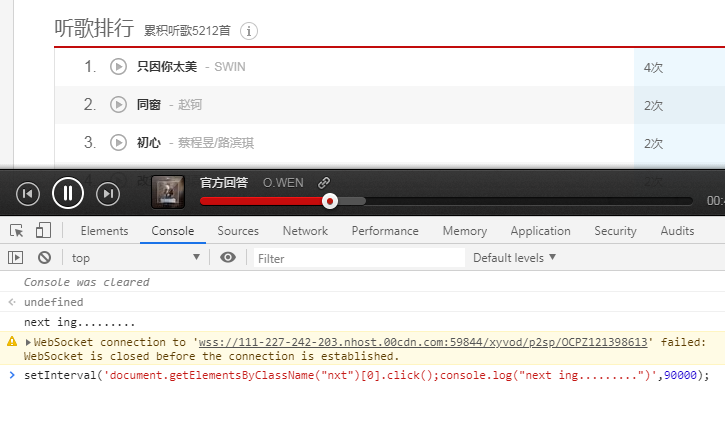Play the song 只因你太美
This screenshot has height=421, width=725.
[118, 67]
